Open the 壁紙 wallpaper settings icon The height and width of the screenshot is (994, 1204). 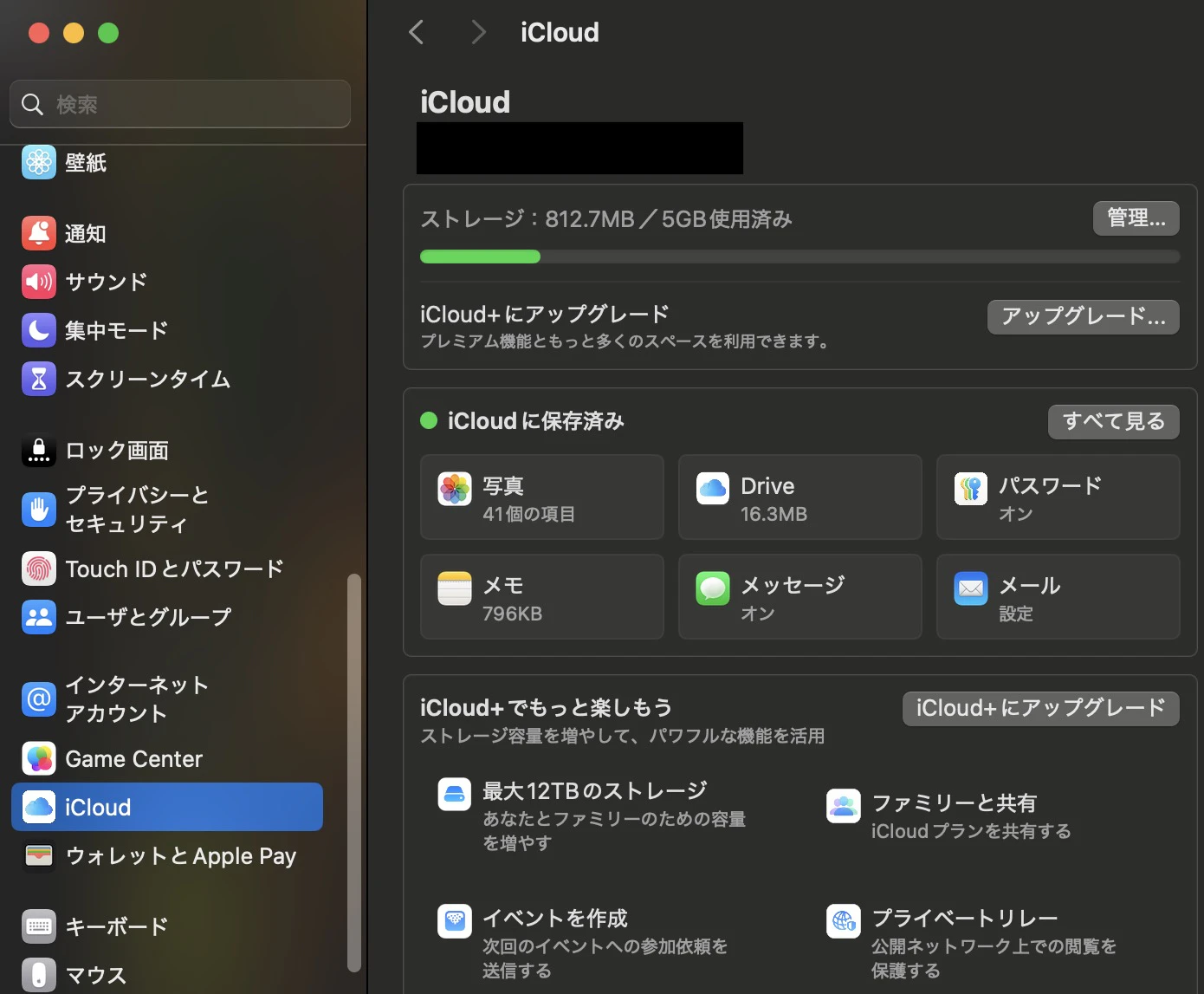(39, 162)
